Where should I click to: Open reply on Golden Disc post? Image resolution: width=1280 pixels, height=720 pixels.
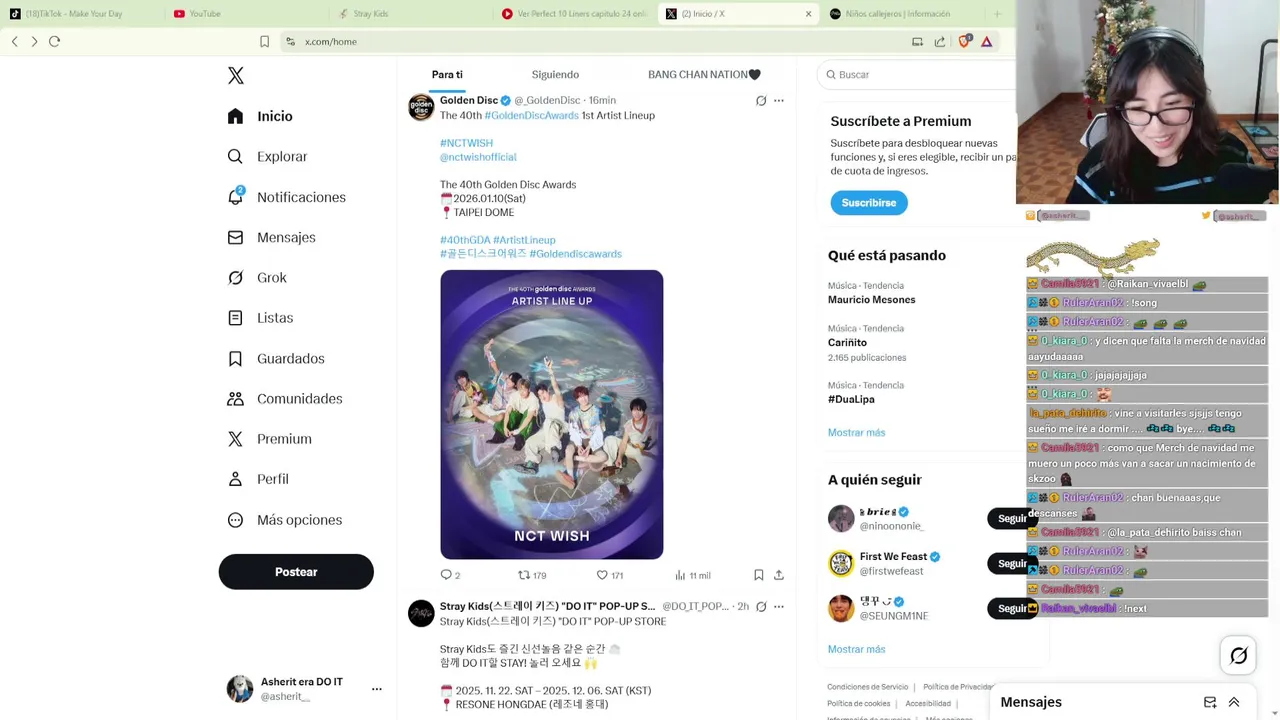click(450, 575)
